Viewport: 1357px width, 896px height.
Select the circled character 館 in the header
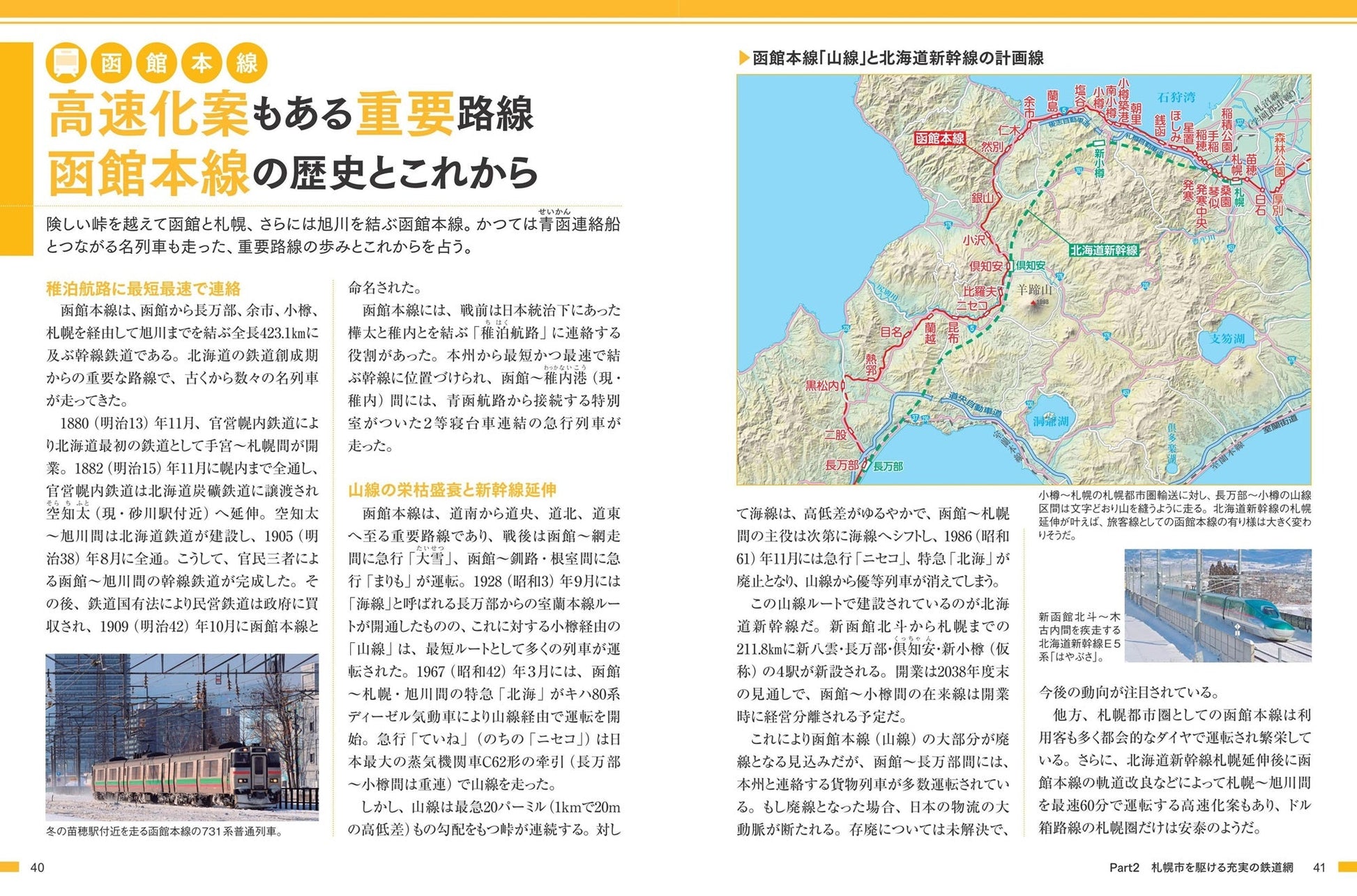(157, 63)
